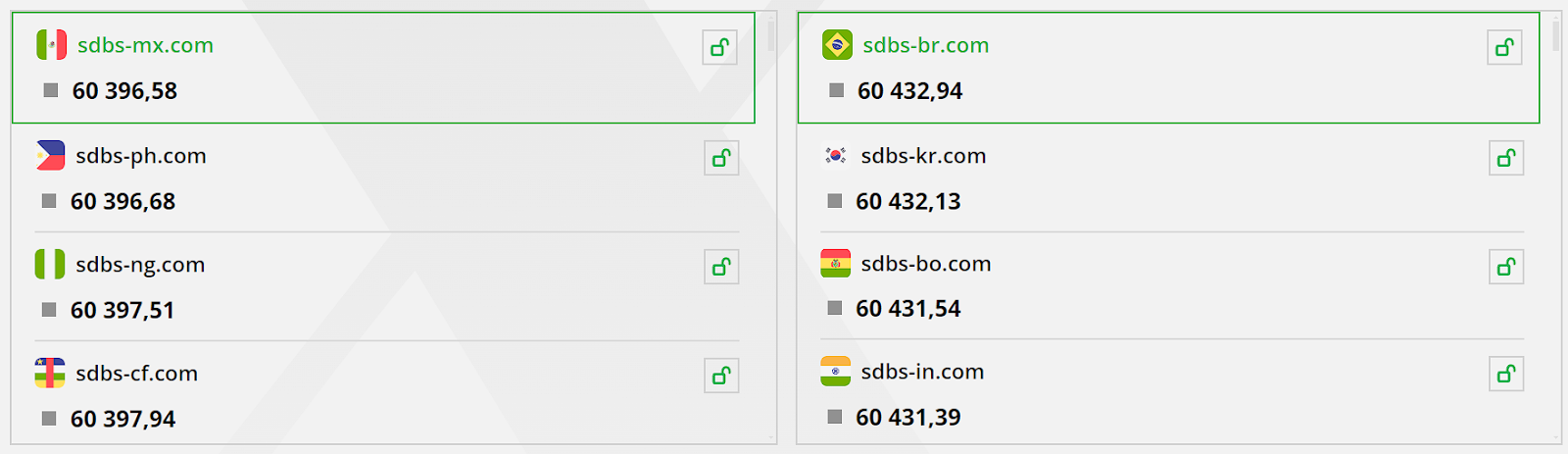
Task: Click the Brazil flag icon
Action: click(x=837, y=45)
